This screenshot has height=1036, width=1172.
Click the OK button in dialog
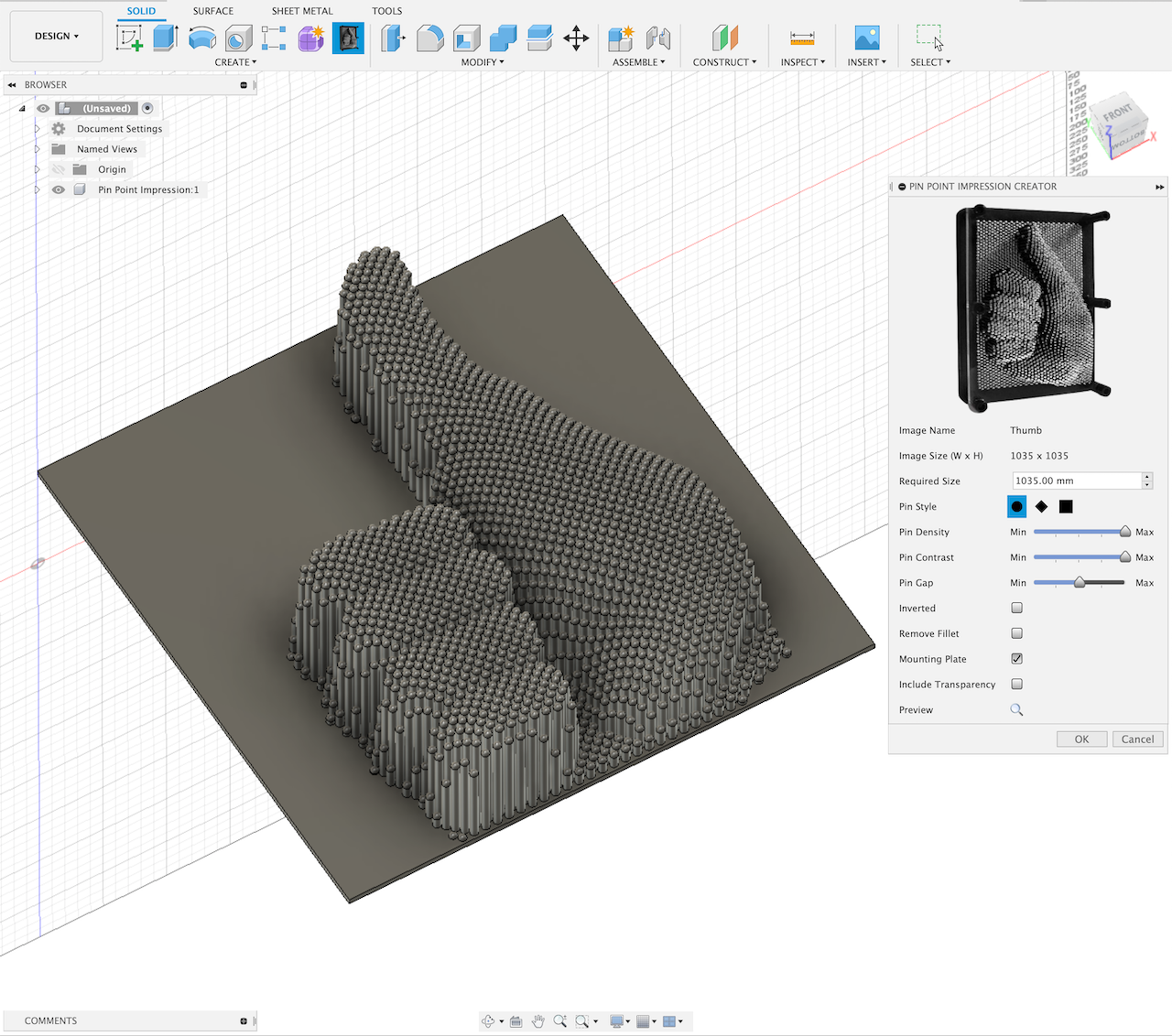click(x=1081, y=739)
